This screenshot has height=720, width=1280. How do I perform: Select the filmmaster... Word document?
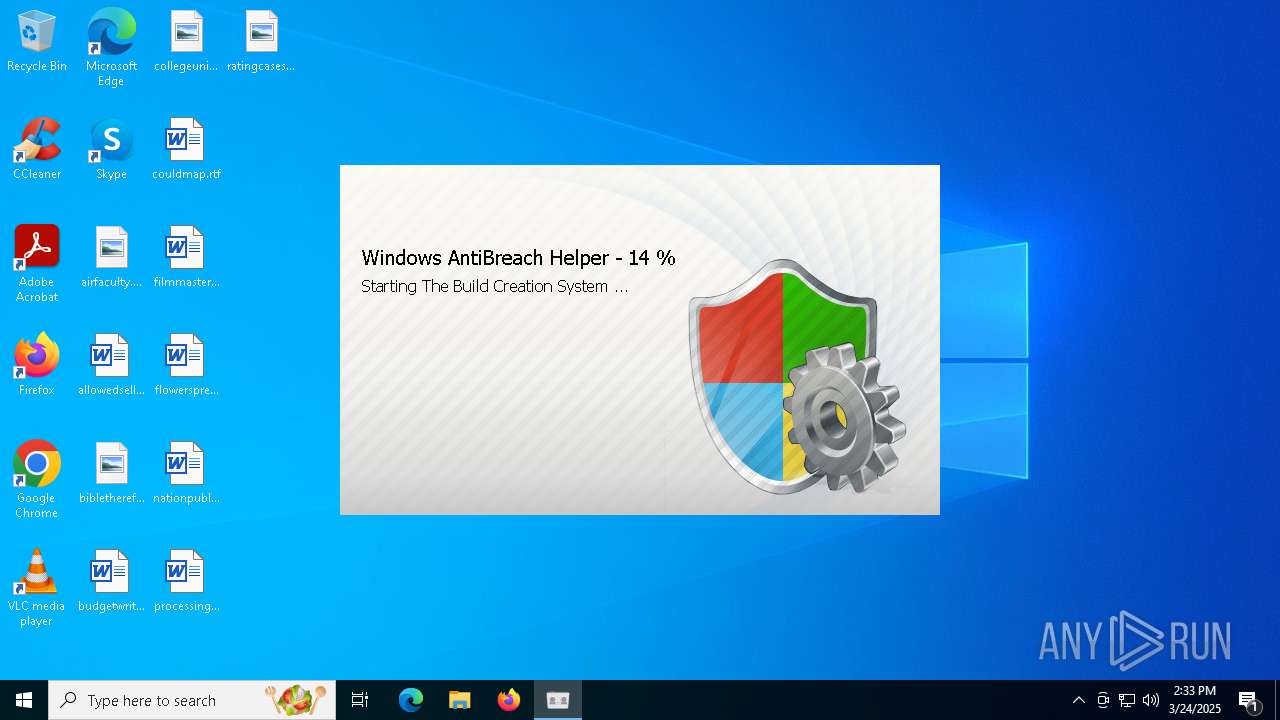[x=186, y=258]
